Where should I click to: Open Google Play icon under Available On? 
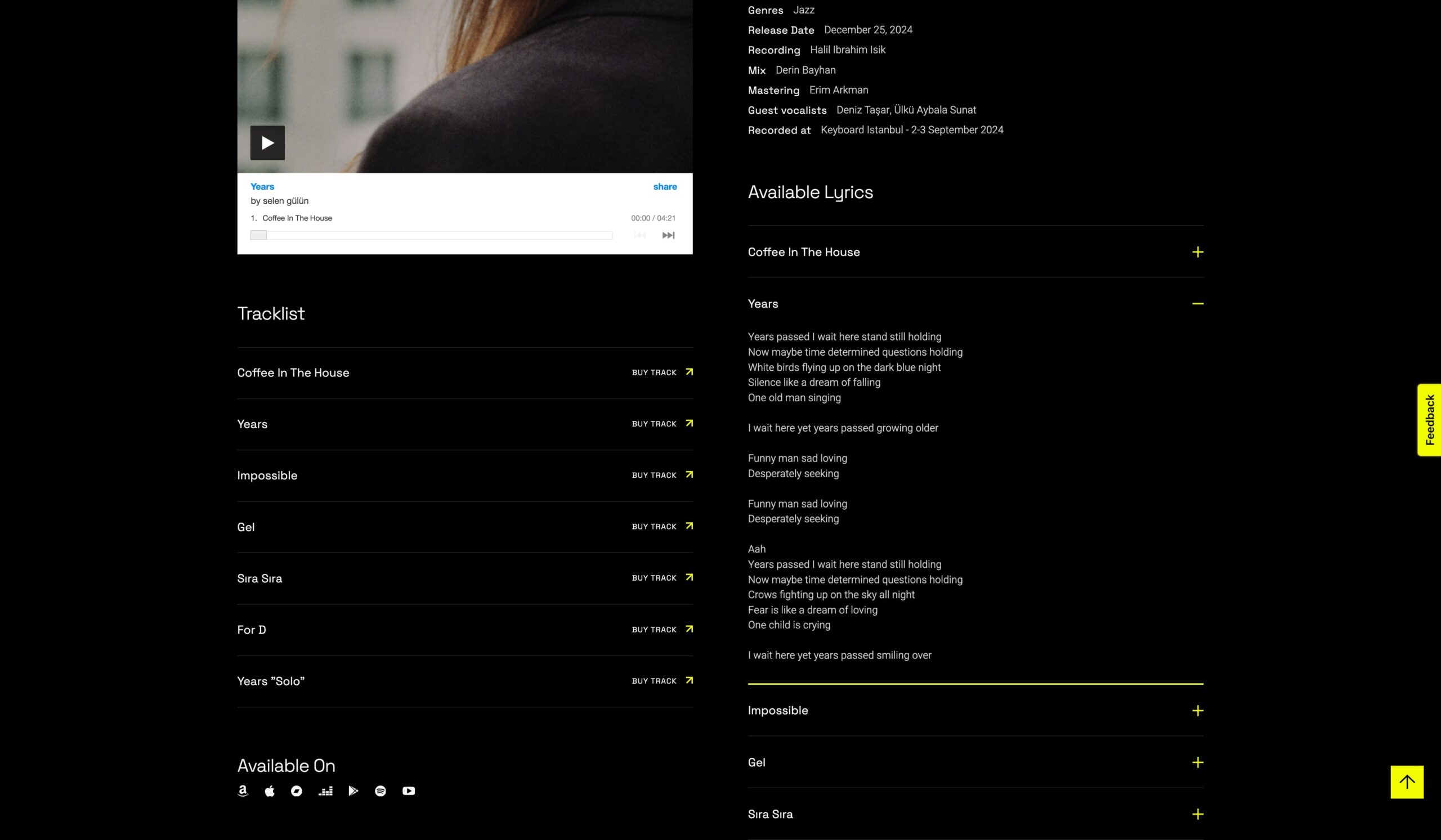click(x=353, y=790)
